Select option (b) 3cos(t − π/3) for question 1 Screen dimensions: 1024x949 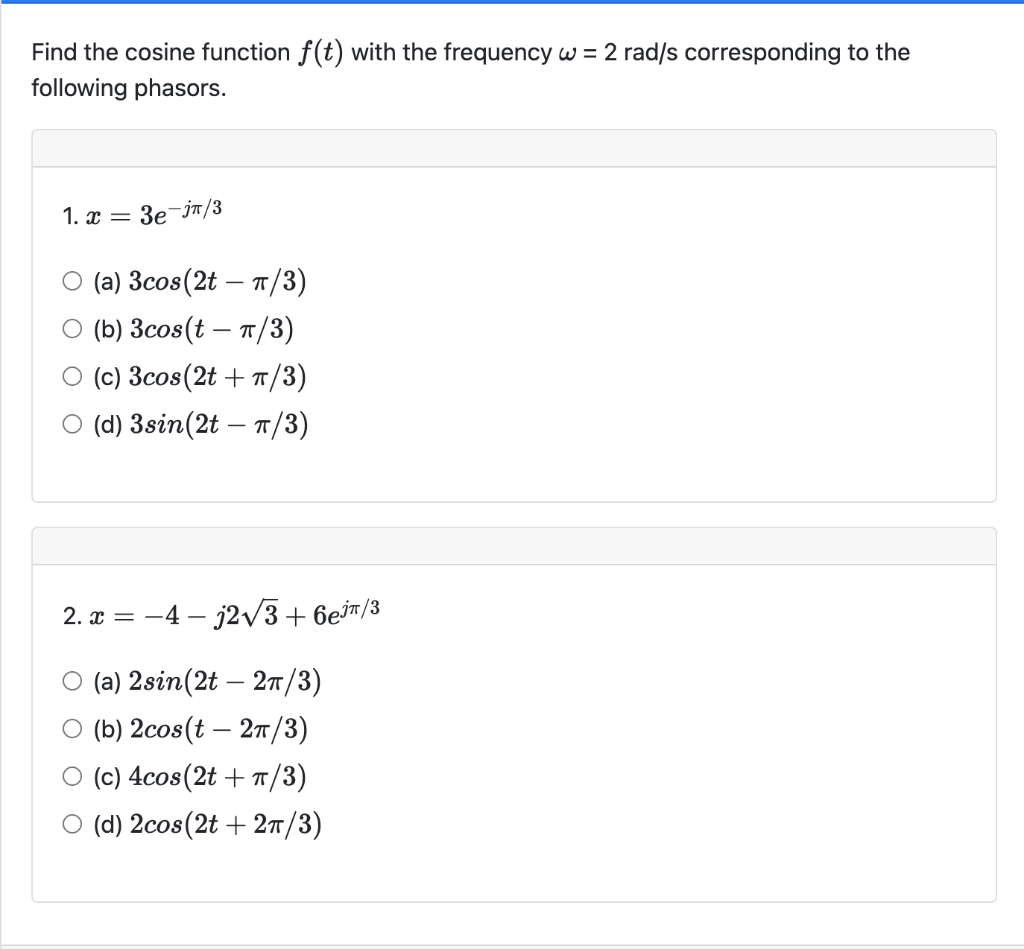(72, 328)
